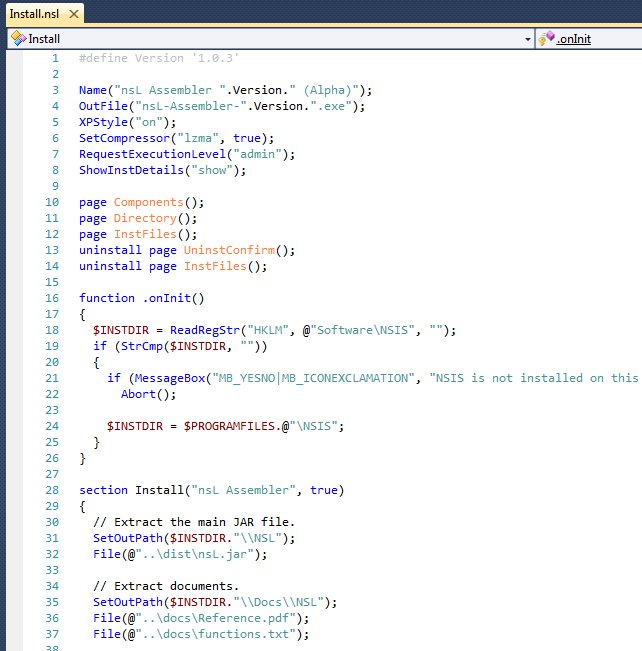Click the "lzma" string literal
Image resolution: width=642 pixels, height=651 pixels.
(198, 138)
